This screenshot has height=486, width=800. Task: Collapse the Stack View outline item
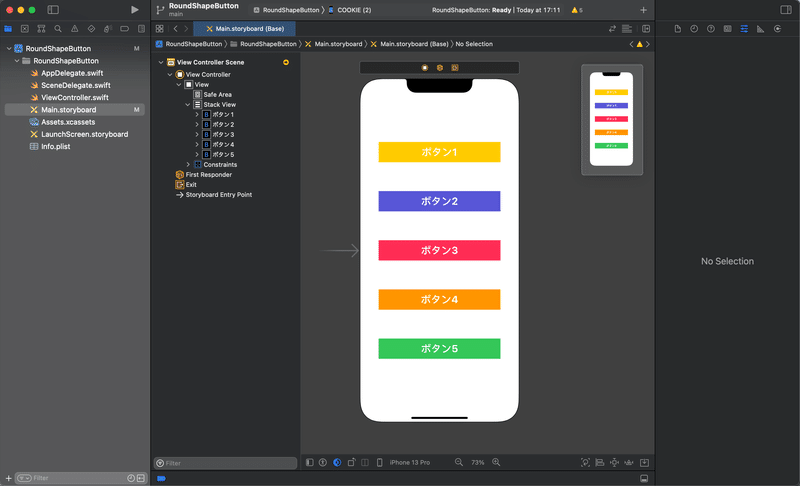click(x=188, y=105)
